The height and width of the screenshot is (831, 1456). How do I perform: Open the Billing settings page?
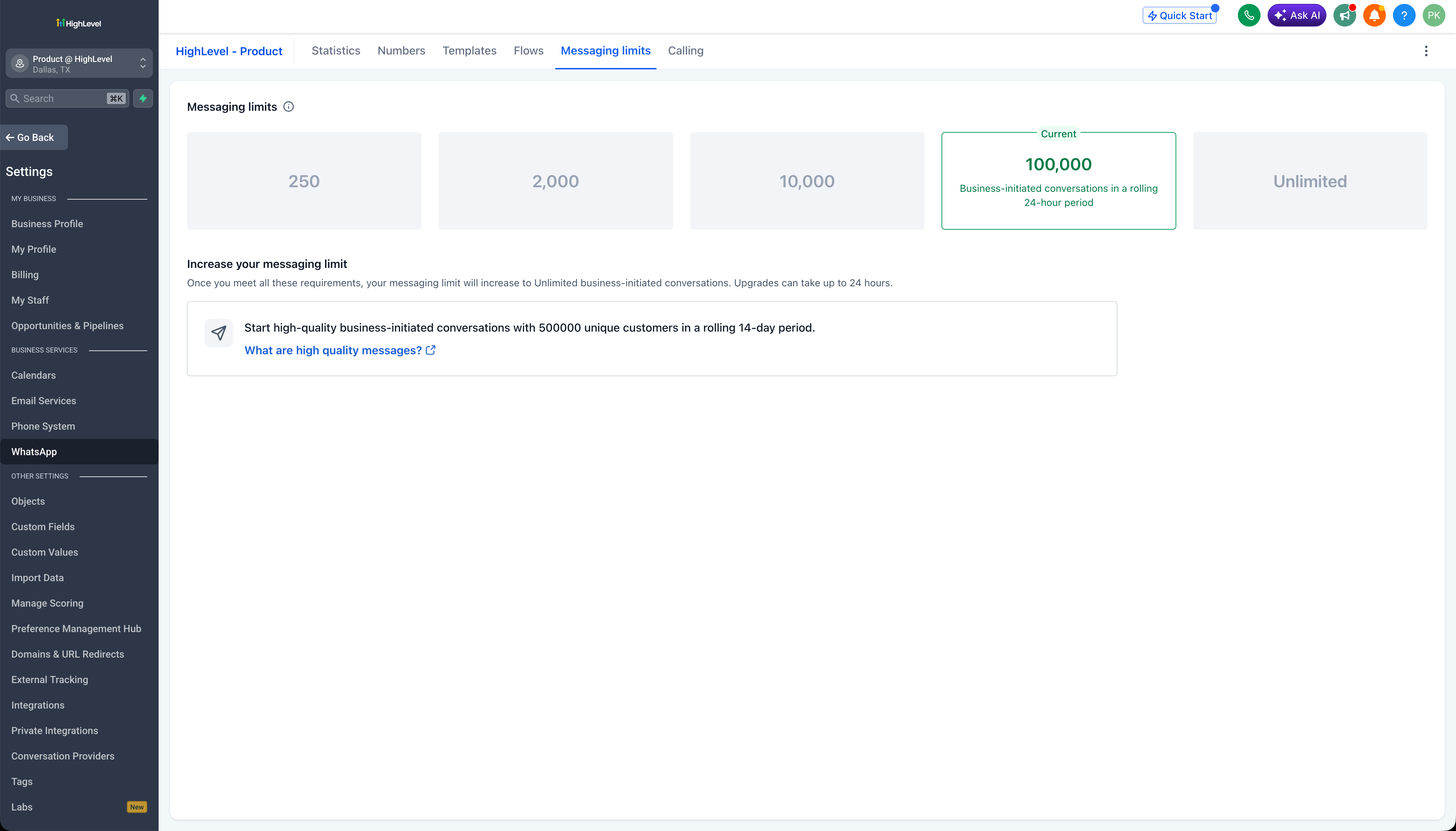pyautogui.click(x=25, y=275)
